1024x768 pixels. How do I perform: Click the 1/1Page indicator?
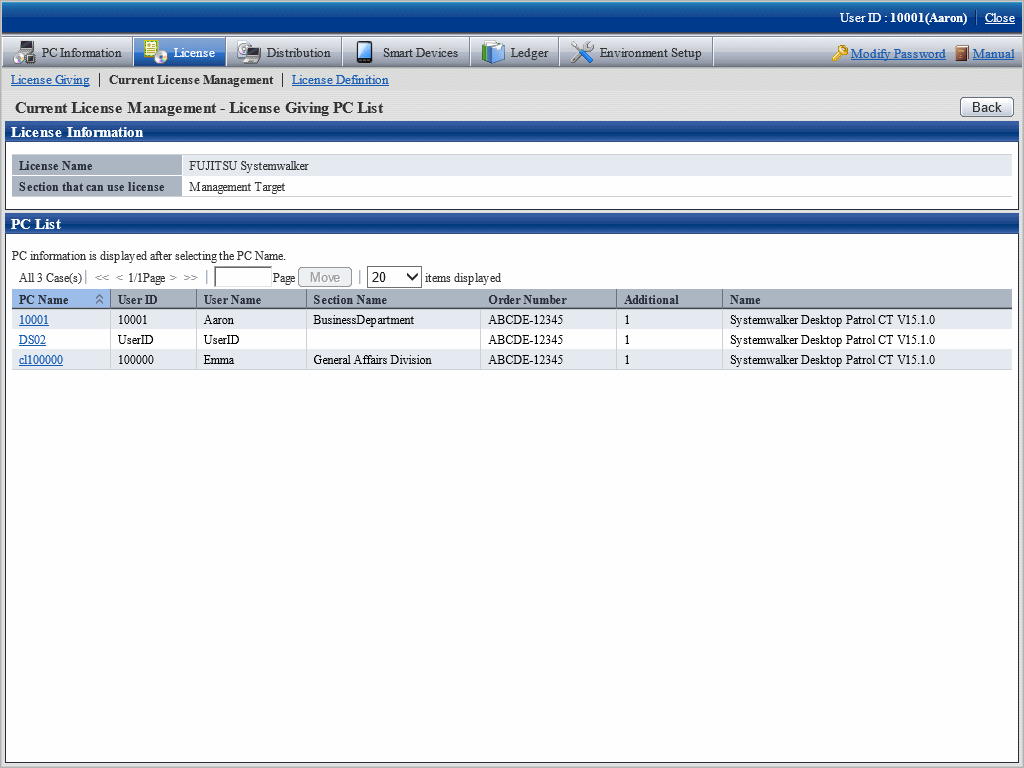[x=146, y=278]
